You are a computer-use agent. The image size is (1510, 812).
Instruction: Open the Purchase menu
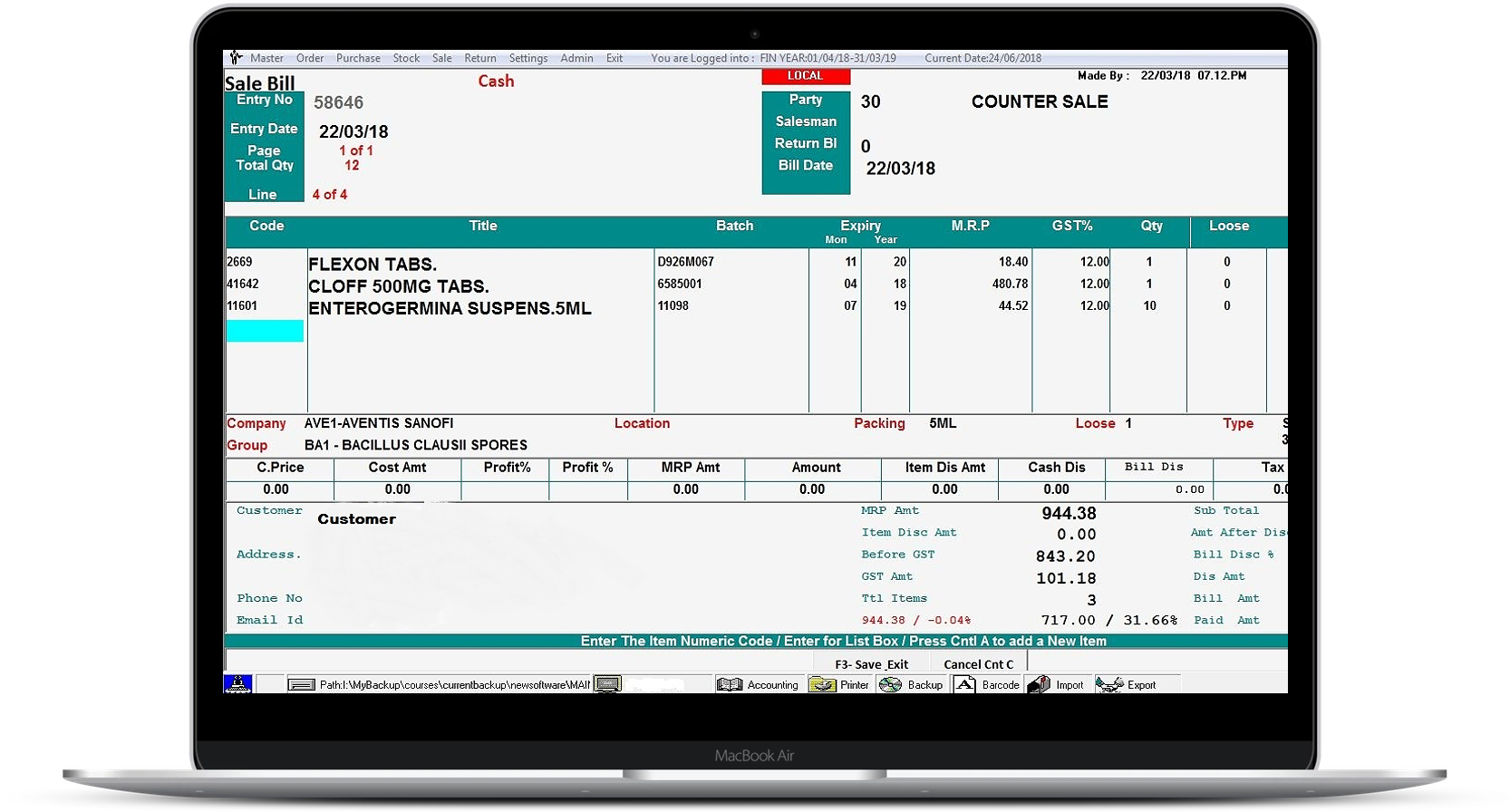click(x=358, y=58)
